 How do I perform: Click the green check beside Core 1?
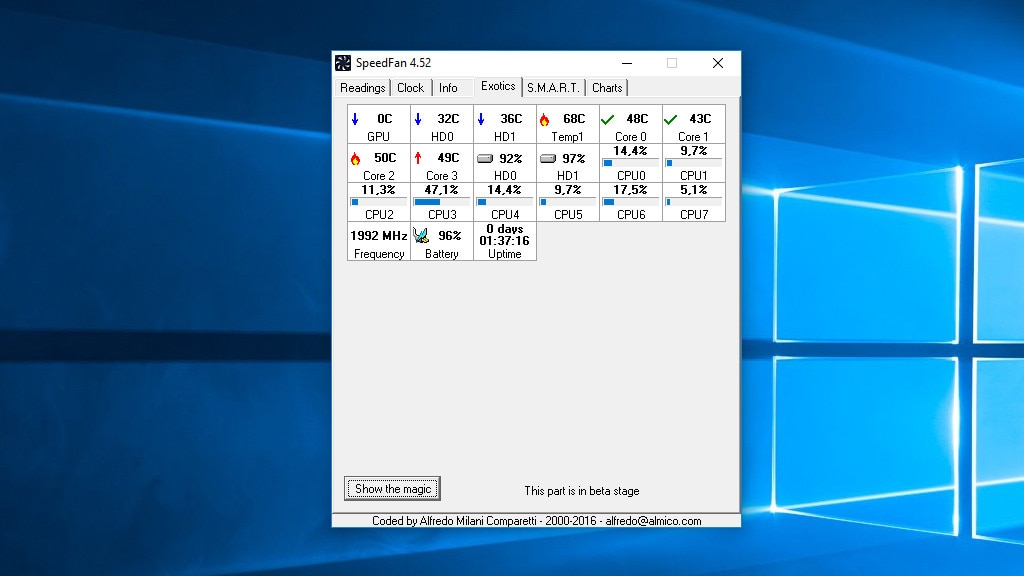coord(671,119)
